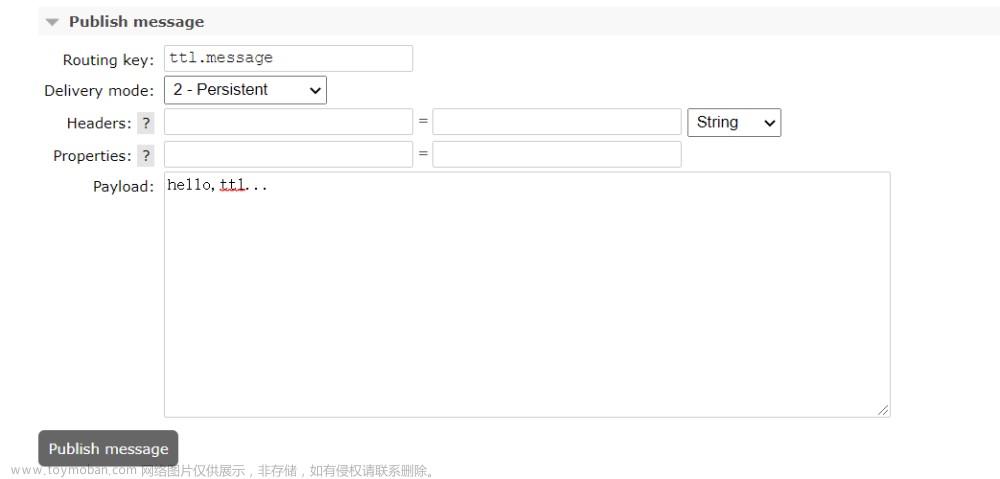Click the Headers value input field
The width and height of the screenshot is (1000, 479).
(557, 122)
